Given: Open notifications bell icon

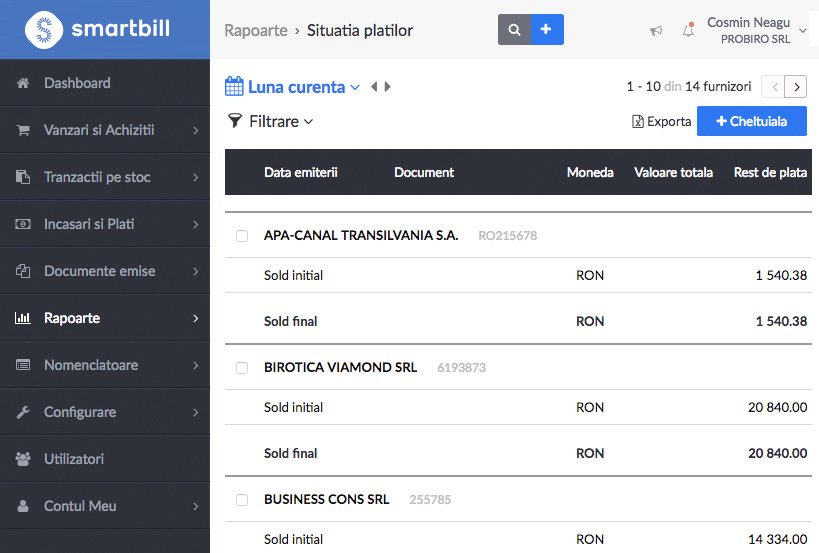Looking at the screenshot, I should tap(688, 30).
